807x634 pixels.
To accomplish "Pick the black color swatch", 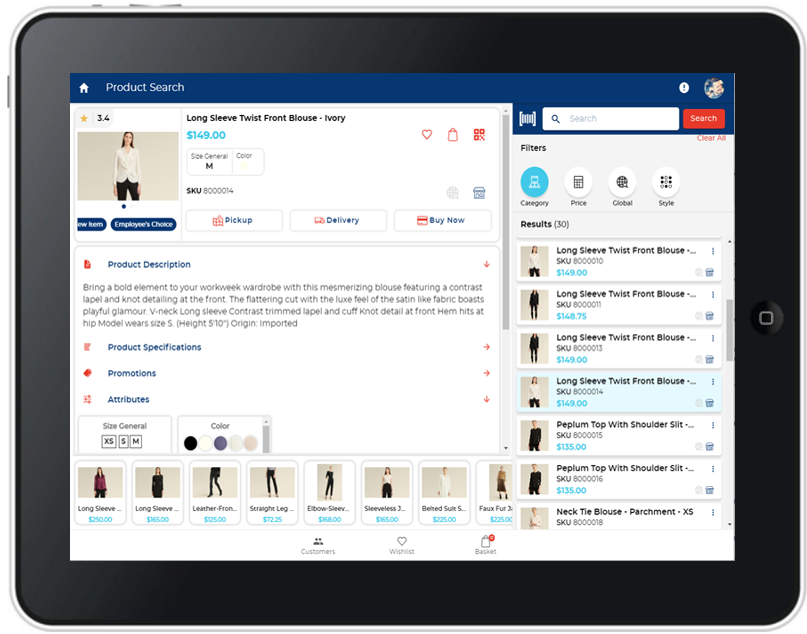I will pyautogui.click(x=190, y=443).
